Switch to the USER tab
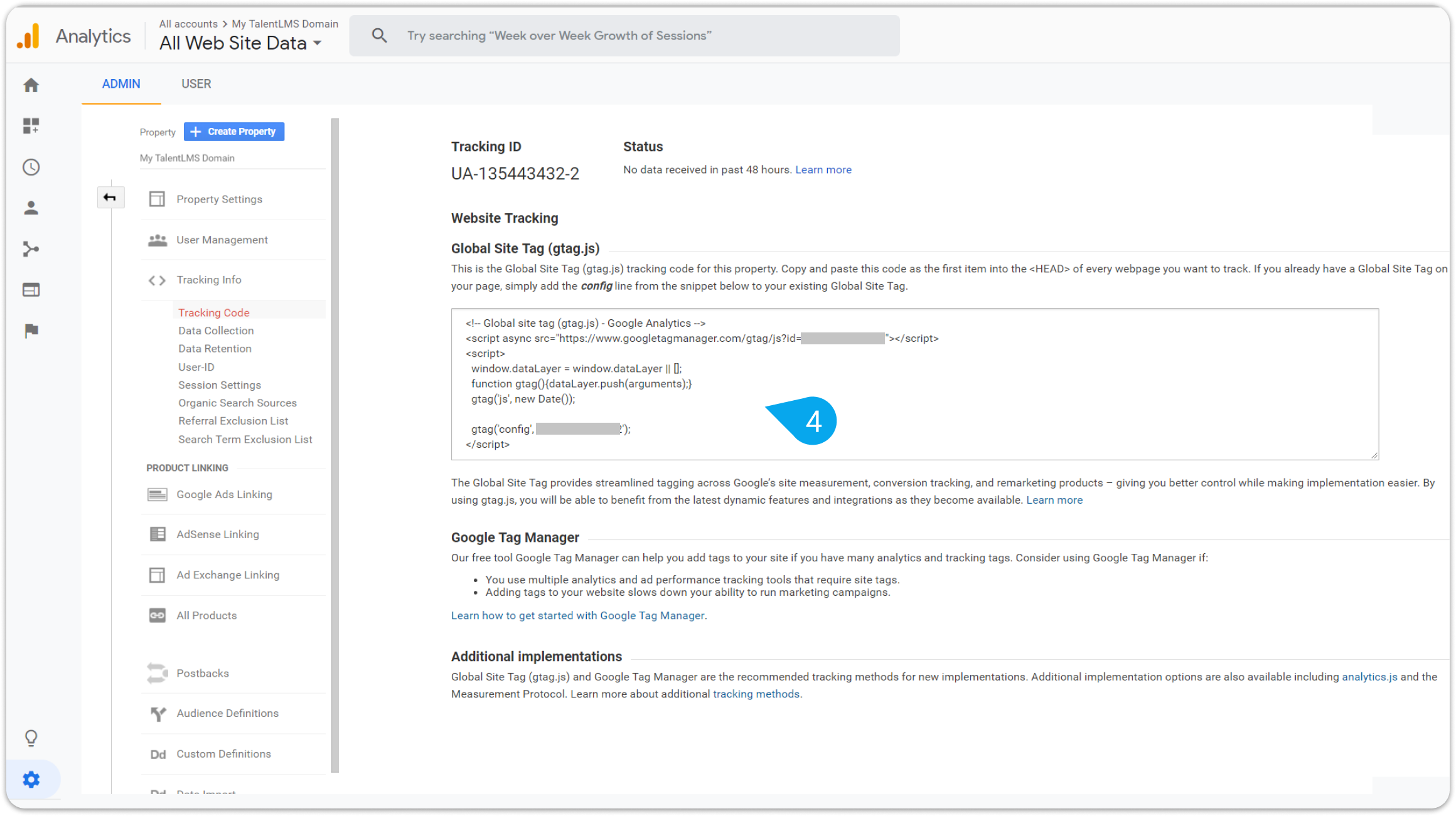This screenshot has width=1456, height=816. tap(196, 84)
